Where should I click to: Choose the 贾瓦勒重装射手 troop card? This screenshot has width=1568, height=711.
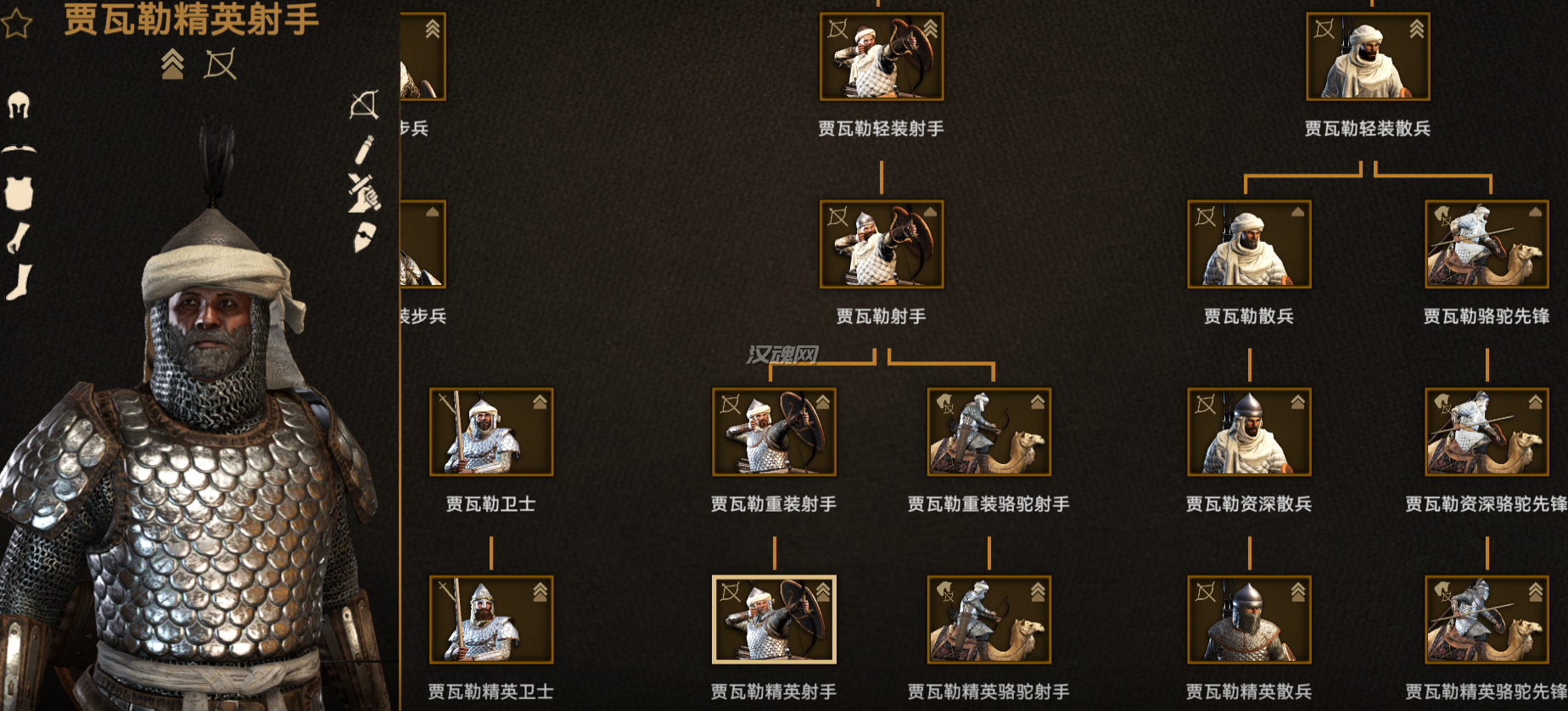[774, 432]
